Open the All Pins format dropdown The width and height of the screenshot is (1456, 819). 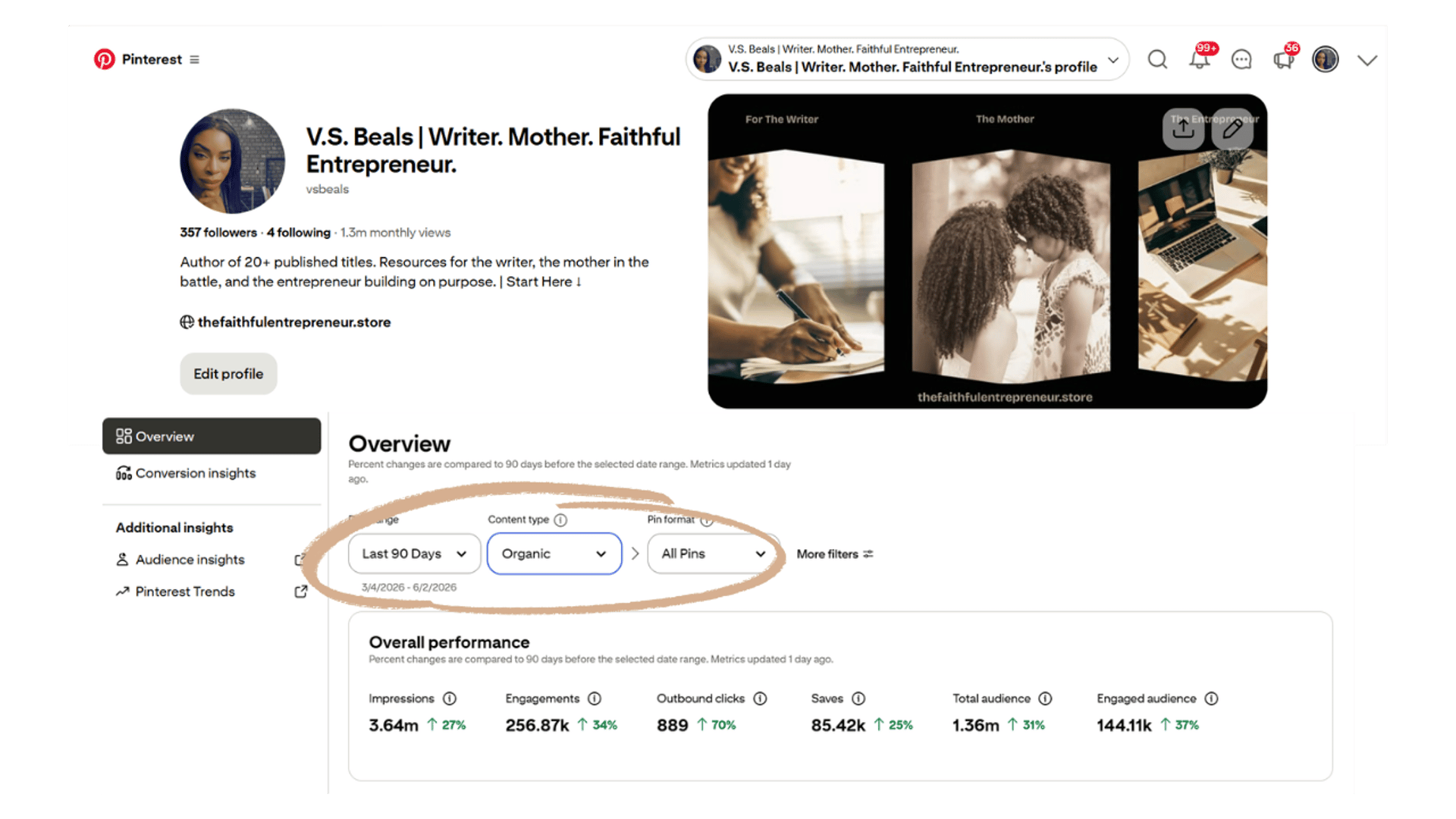(714, 554)
